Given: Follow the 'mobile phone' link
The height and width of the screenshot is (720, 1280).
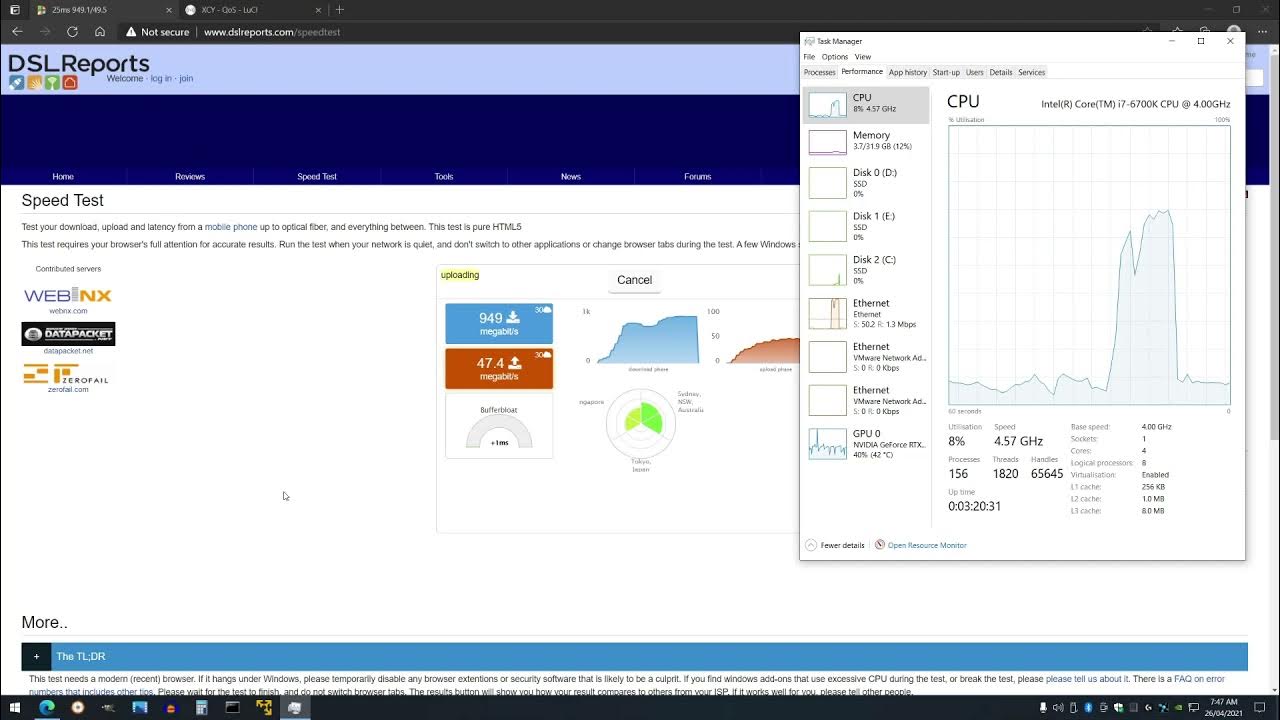Looking at the screenshot, I should tap(231, 227).
